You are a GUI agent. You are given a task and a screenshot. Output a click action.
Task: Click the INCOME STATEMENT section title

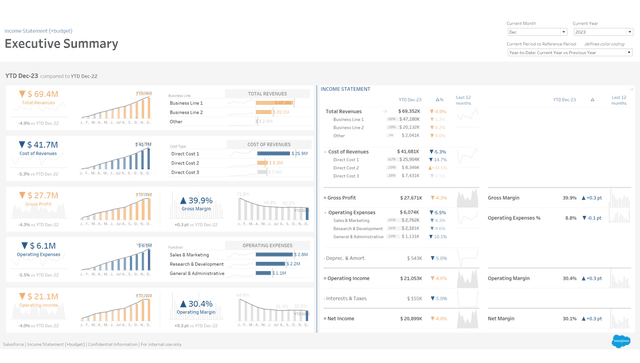[x=345, y=89]
